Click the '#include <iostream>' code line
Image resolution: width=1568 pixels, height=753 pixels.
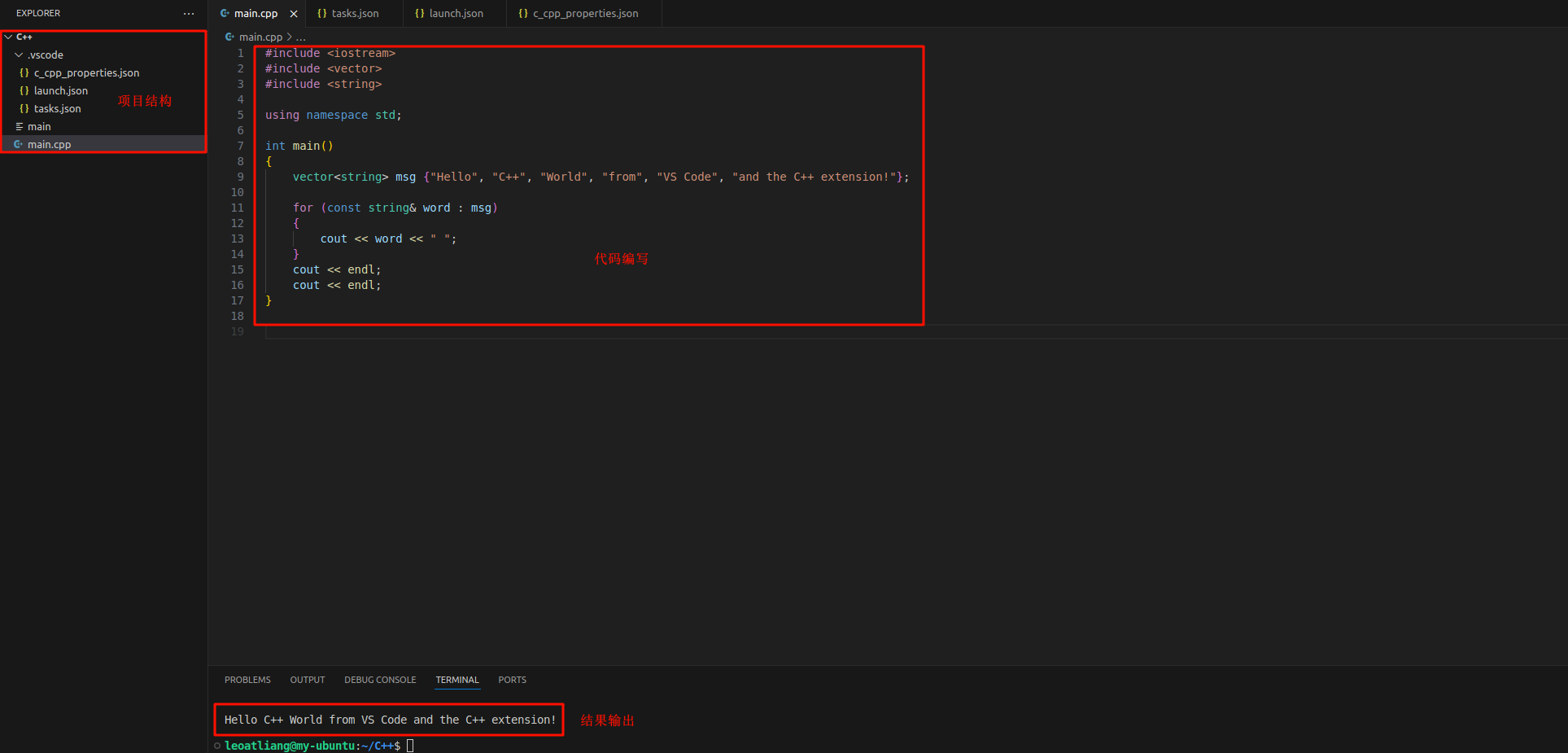(330, 53)
